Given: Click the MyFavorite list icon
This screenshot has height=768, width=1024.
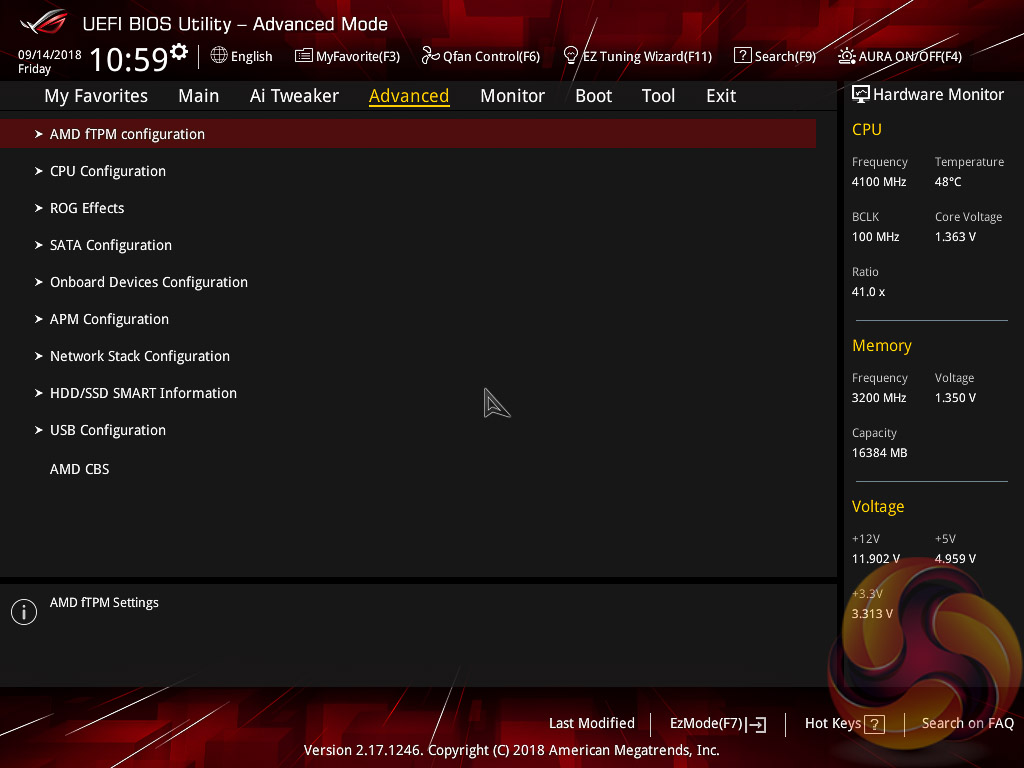Looking at the screenshot, I should point(304,56).
